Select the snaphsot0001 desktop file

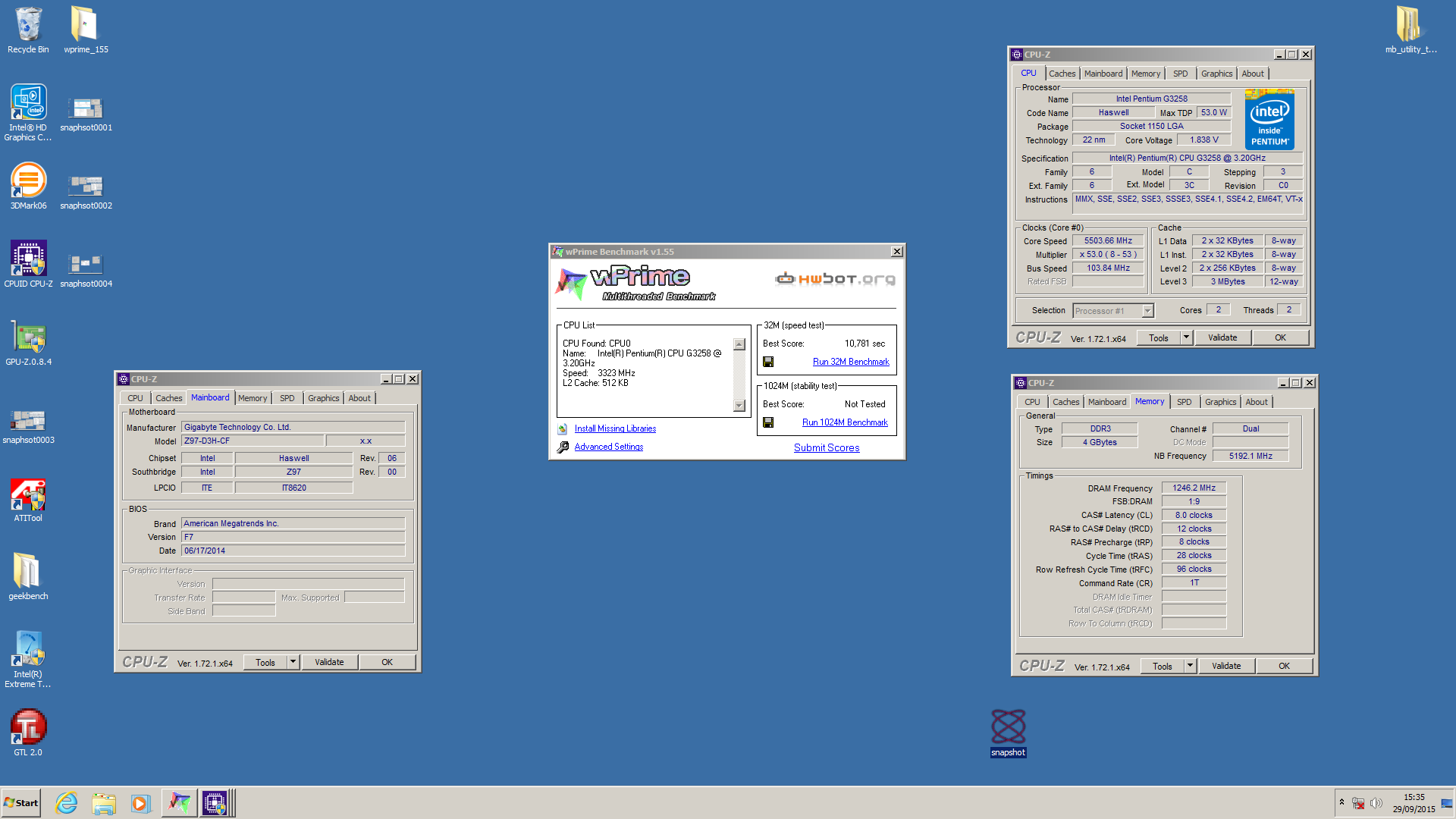tap(86, 114)
